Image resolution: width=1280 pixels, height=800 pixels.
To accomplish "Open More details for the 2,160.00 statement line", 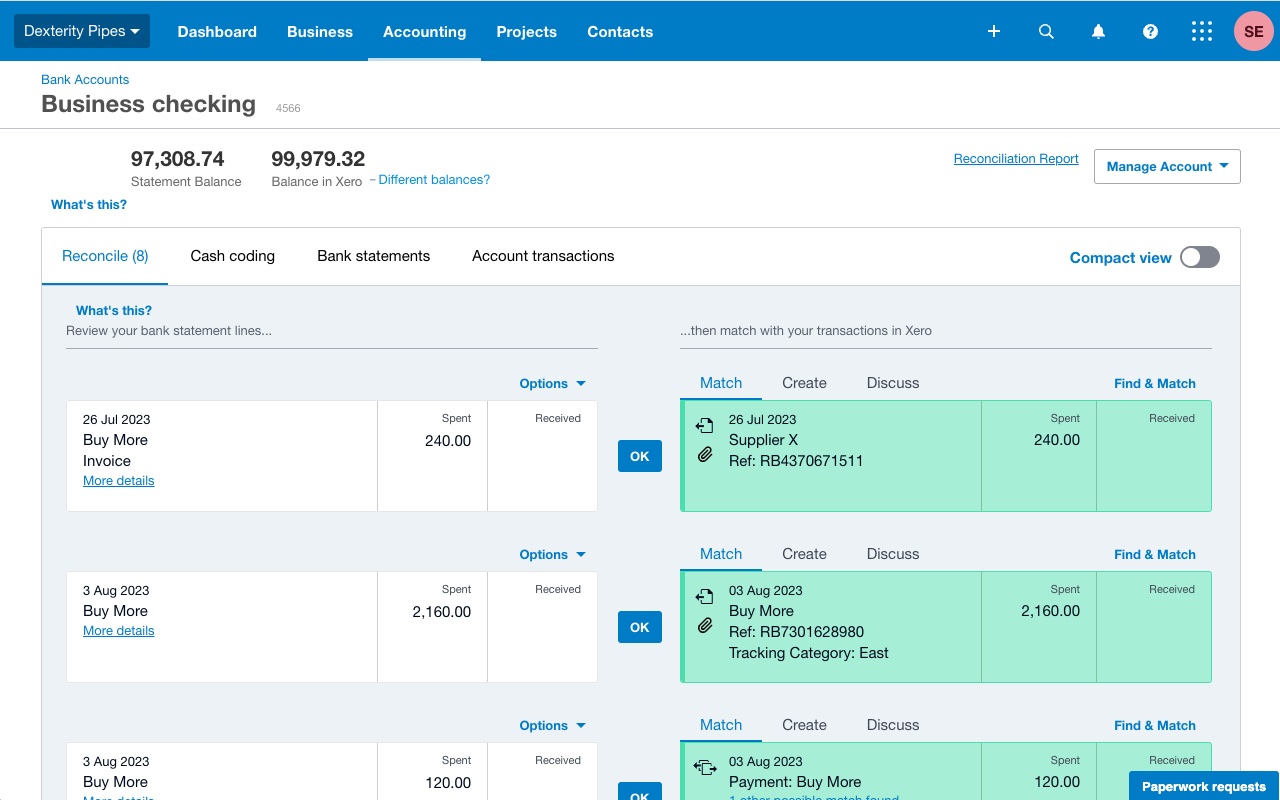I will click(x=119, y=631).
